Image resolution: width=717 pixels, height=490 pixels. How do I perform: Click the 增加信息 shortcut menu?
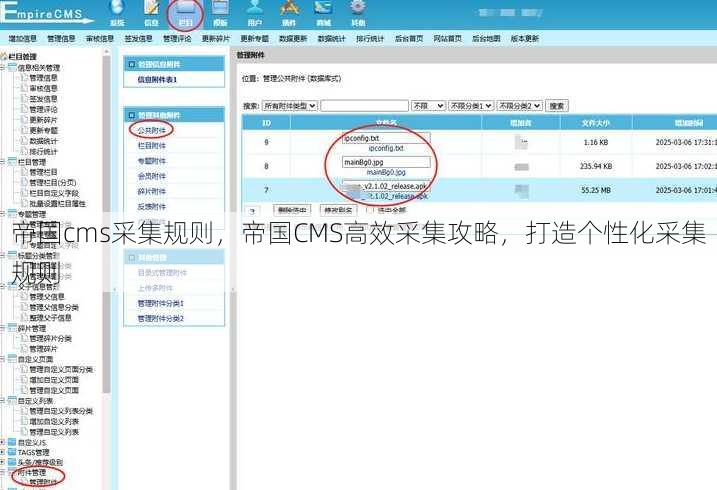[x=23, y=39]
